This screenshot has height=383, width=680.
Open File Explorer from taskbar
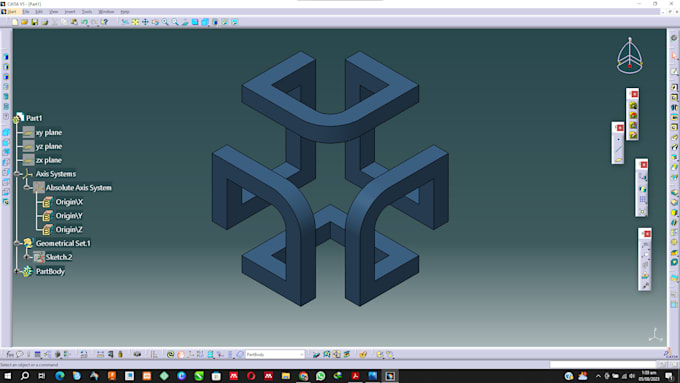286,376
